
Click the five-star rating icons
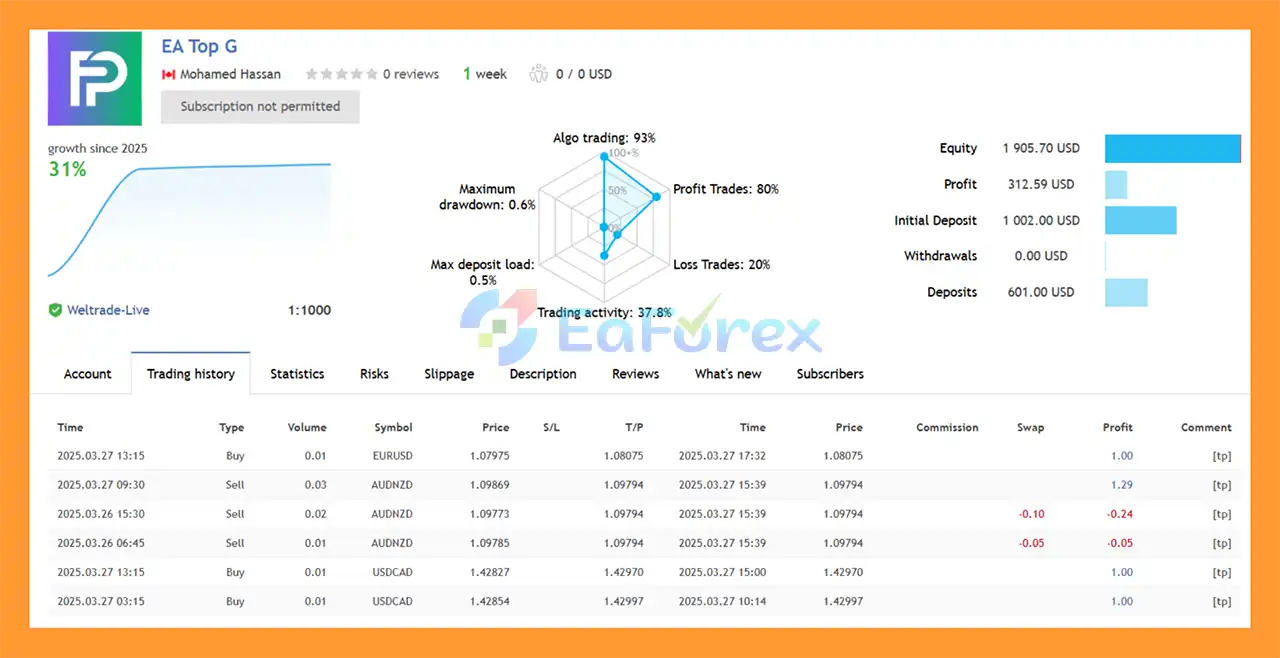[341, 74]
